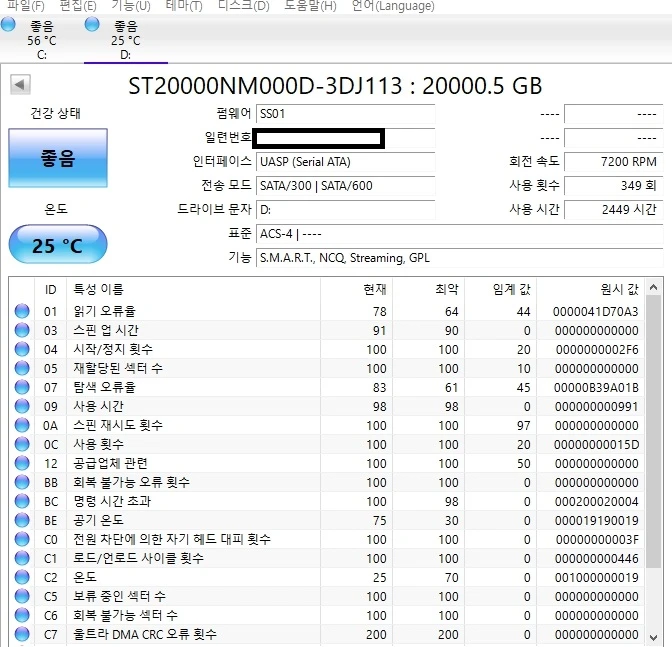The image size is (672, 647).
Task: Click status icon for 01 읽기 오류율
Action: coord(22,311)
